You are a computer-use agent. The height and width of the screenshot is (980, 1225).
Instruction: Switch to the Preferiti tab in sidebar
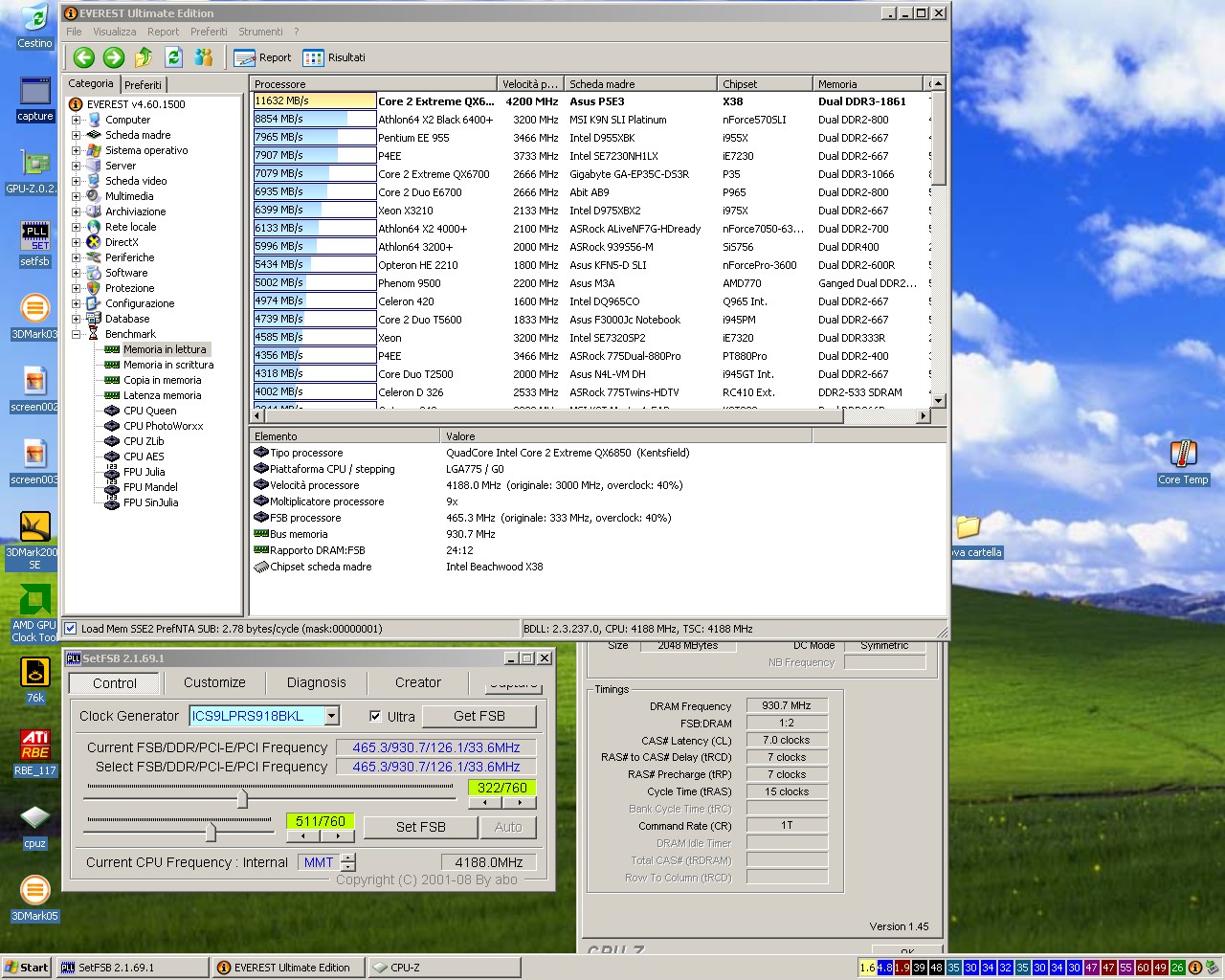pos(143,85)
